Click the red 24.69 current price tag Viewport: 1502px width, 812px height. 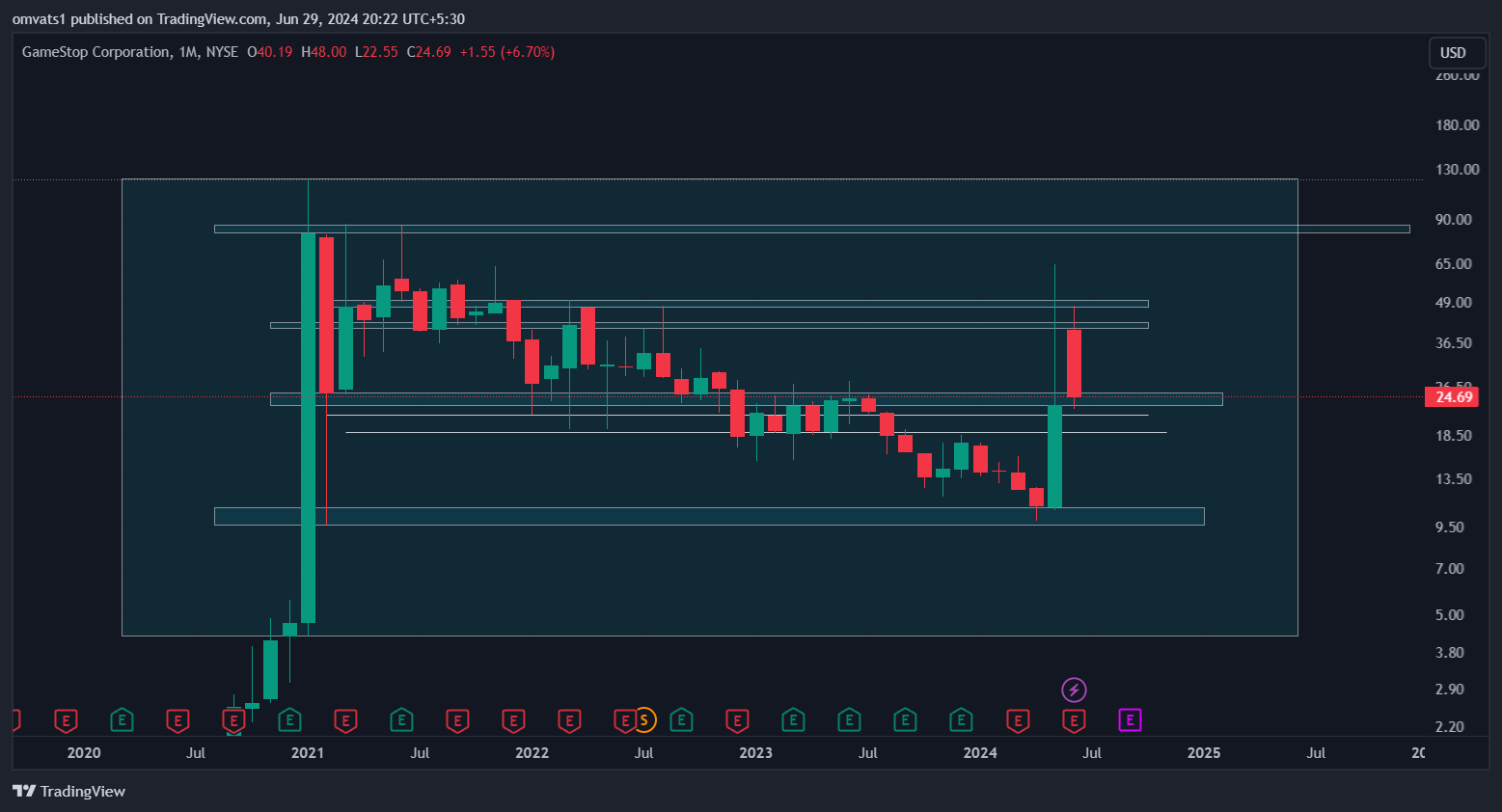[x=1452, y=396]
